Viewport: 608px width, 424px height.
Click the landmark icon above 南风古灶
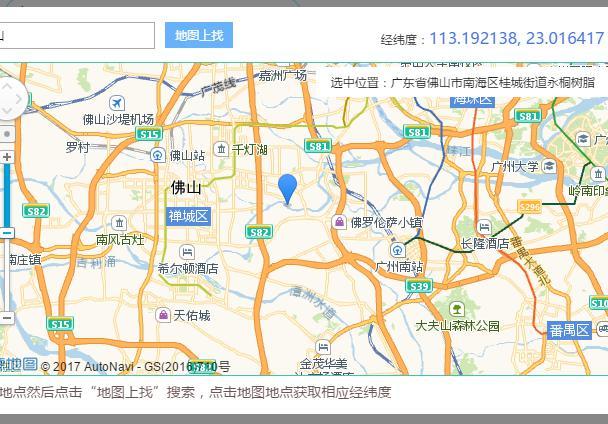coord(119,223)
